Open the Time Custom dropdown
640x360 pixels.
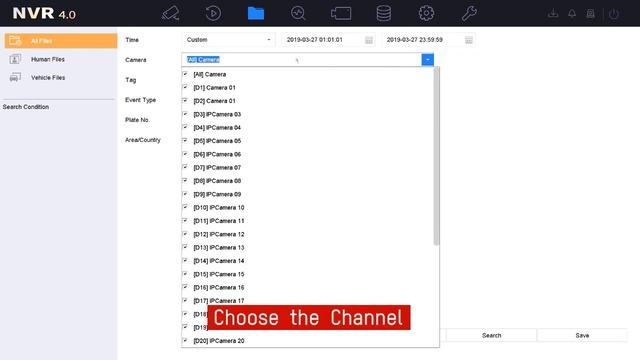228,40
